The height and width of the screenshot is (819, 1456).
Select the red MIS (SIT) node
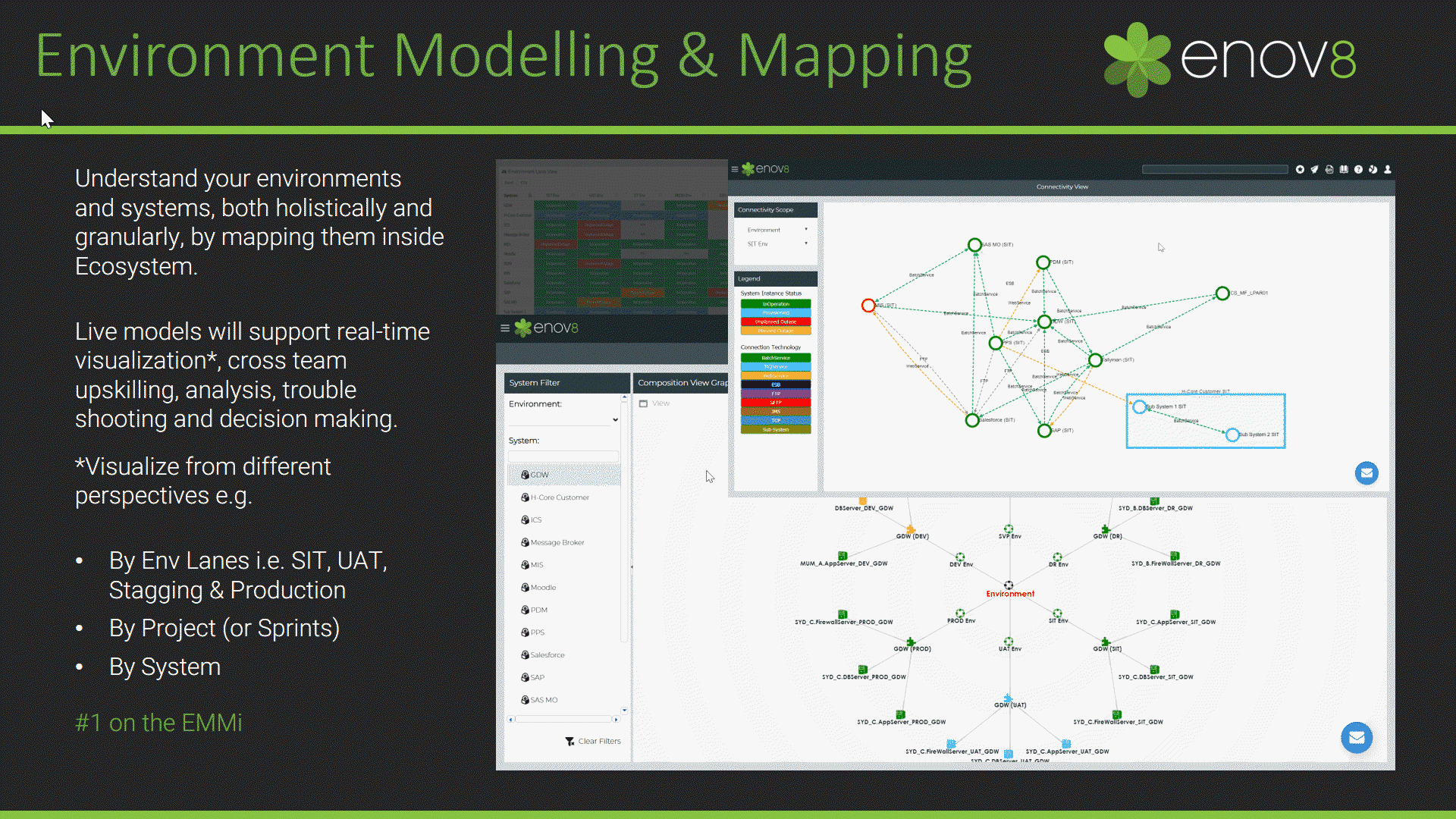click(x=868, y=306)
